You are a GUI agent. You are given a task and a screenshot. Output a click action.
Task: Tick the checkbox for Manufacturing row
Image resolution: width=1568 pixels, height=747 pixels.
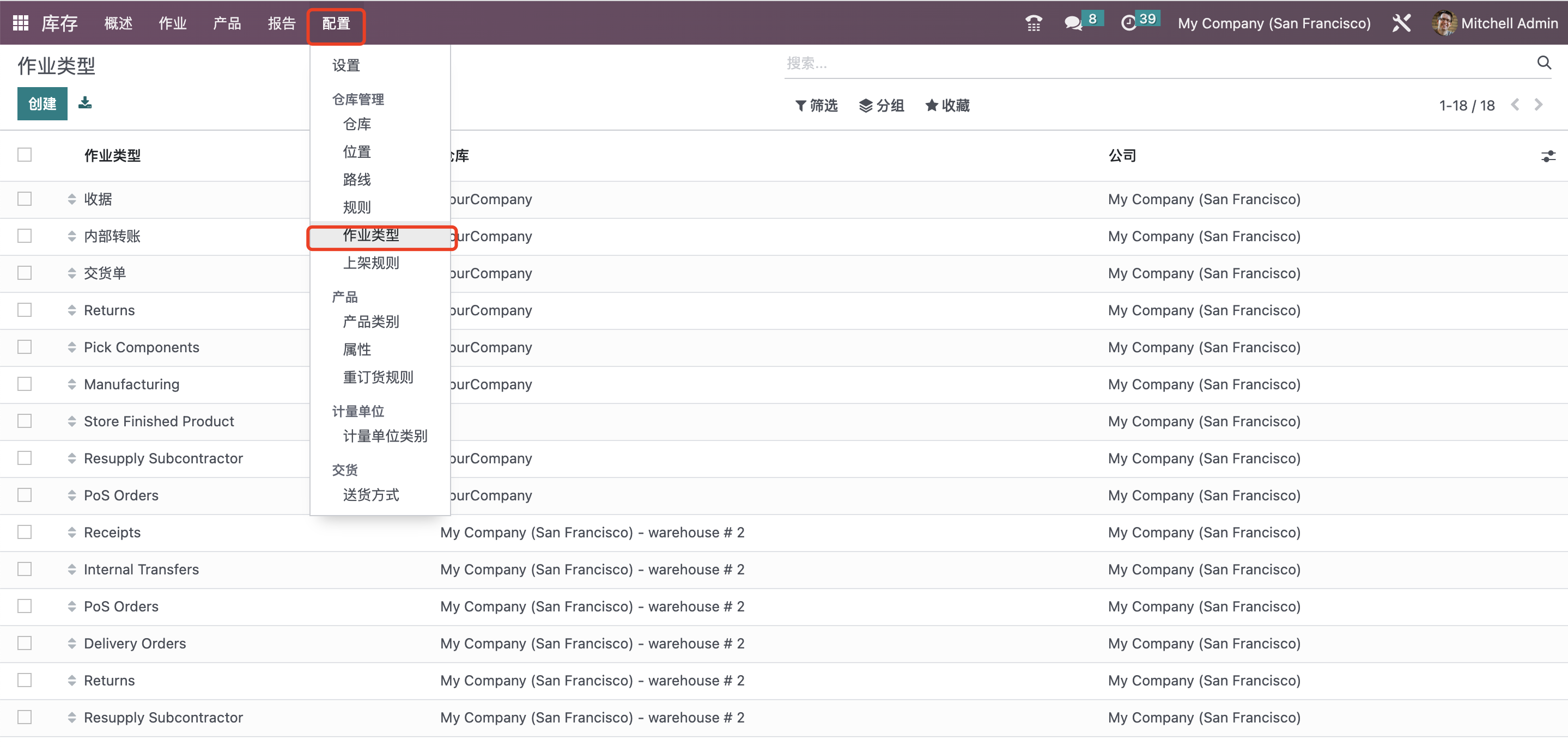point(25,384)
